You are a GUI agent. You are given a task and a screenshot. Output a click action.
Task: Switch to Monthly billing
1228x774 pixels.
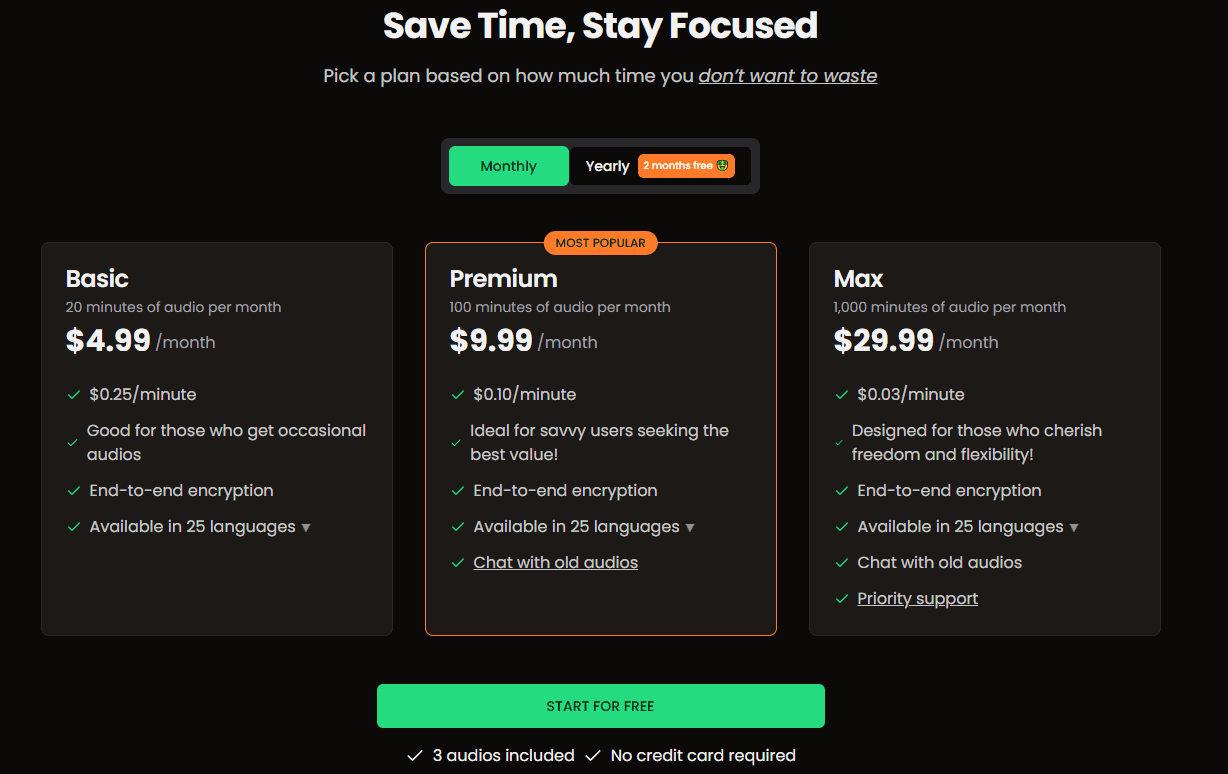[x=508, y=166]
